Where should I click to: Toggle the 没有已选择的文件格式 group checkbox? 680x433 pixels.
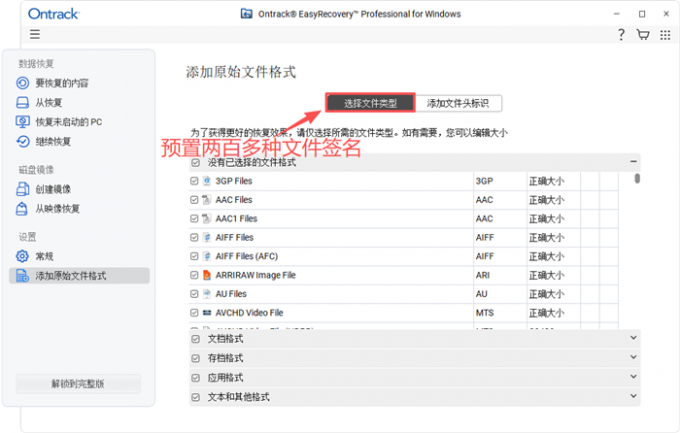(x=196, y=163)
